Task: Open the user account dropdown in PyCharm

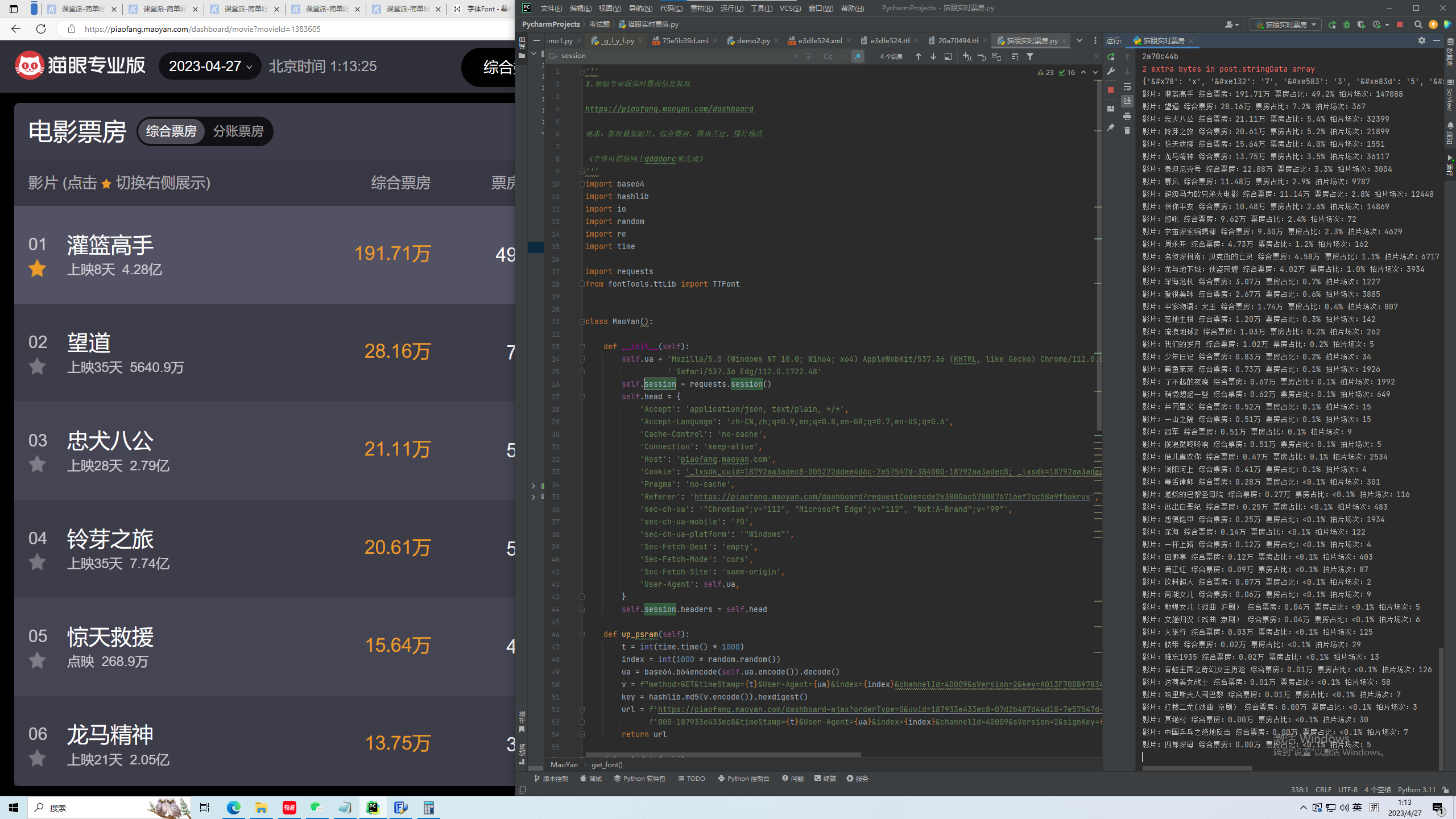Action: pos(1231,24)
